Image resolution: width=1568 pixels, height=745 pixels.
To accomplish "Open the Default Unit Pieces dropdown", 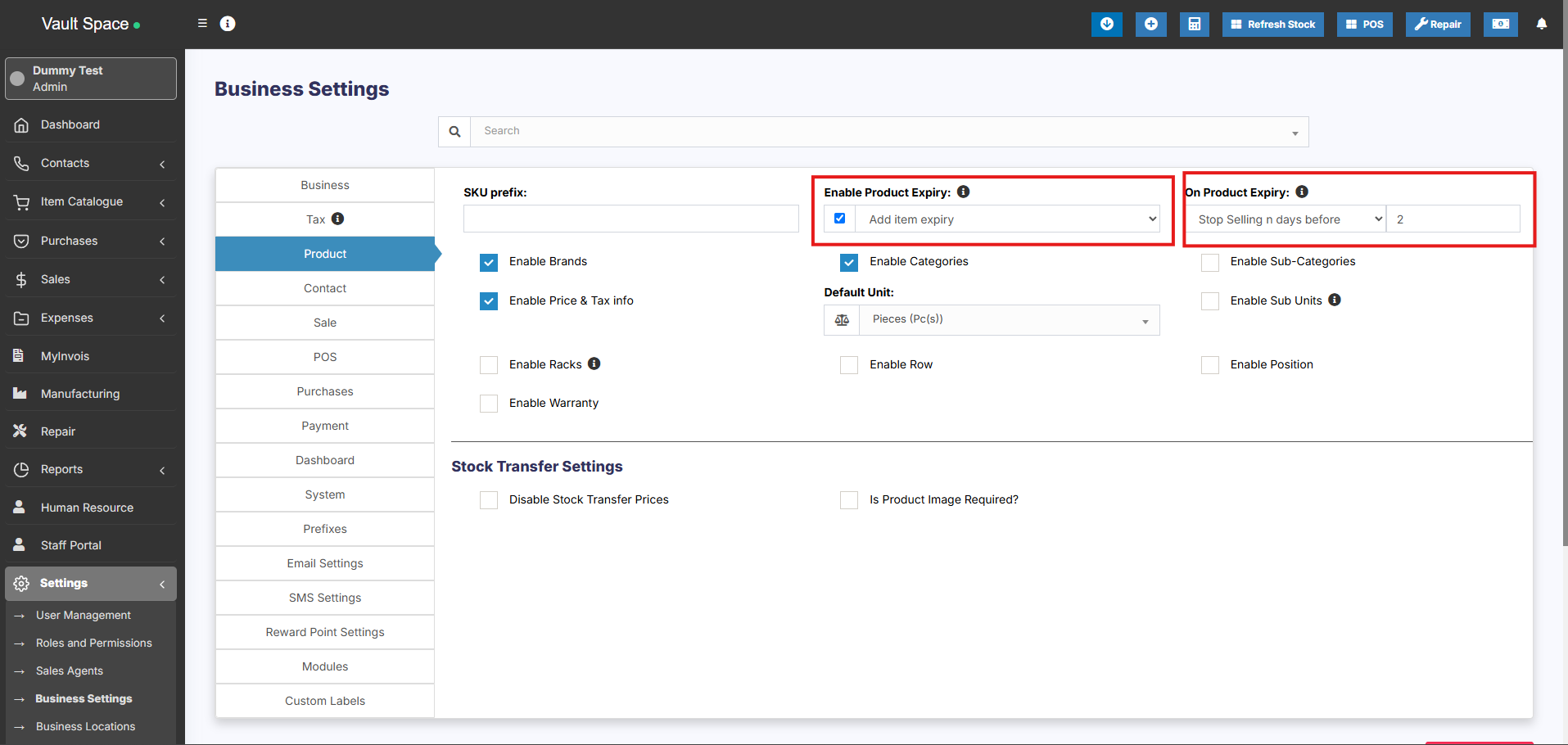I will click(x=1008, y=320).
